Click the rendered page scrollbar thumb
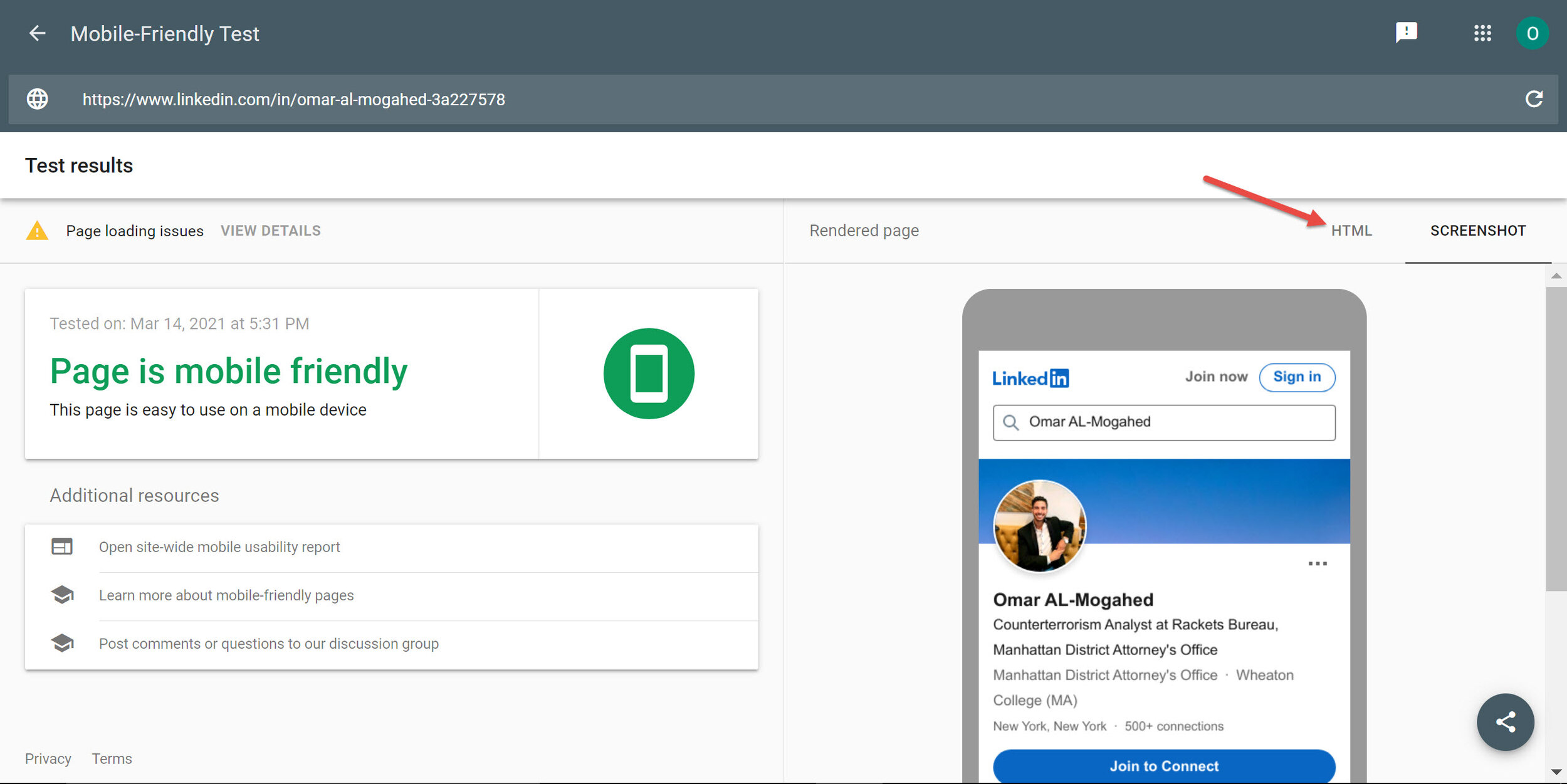This screenshot has height=784, width=1567. pos(1556,439)
